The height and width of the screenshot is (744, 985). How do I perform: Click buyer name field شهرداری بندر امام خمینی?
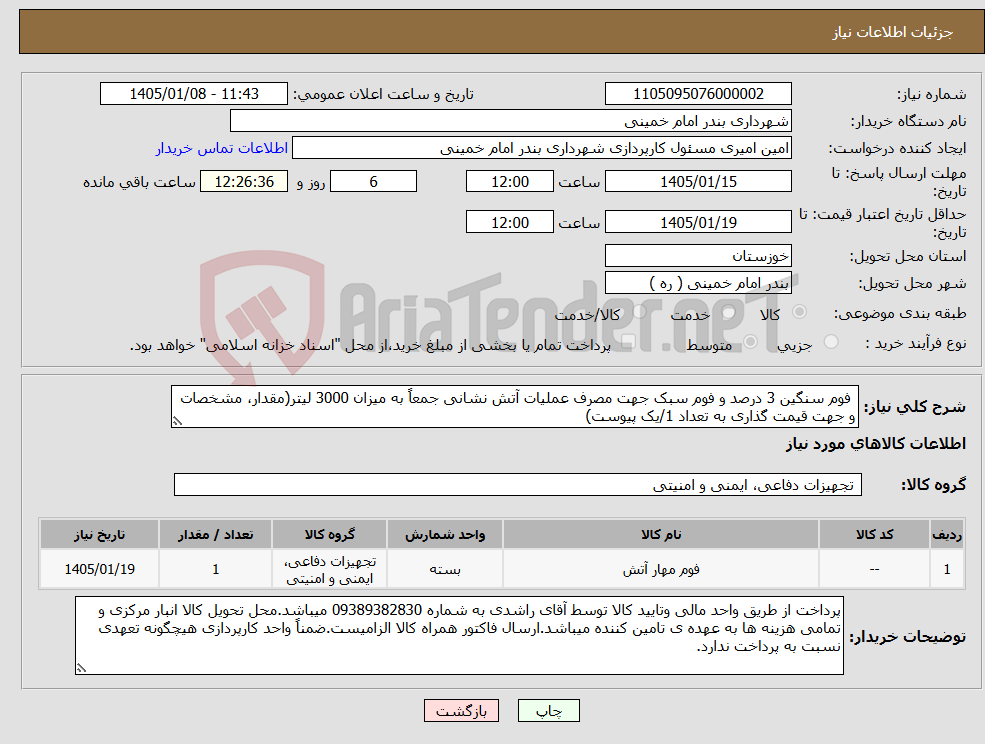[x=510, y=121]
